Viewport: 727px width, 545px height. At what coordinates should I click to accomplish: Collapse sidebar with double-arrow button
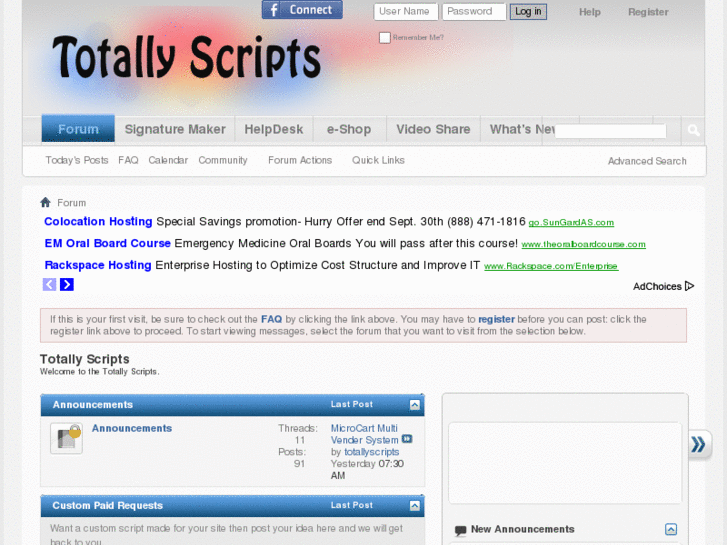point(699,444)
